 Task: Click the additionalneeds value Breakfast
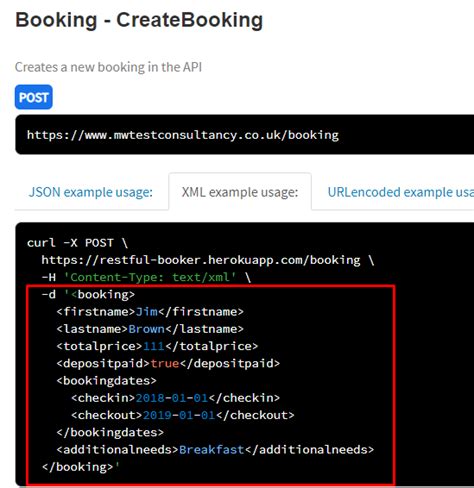pos(212,450)
